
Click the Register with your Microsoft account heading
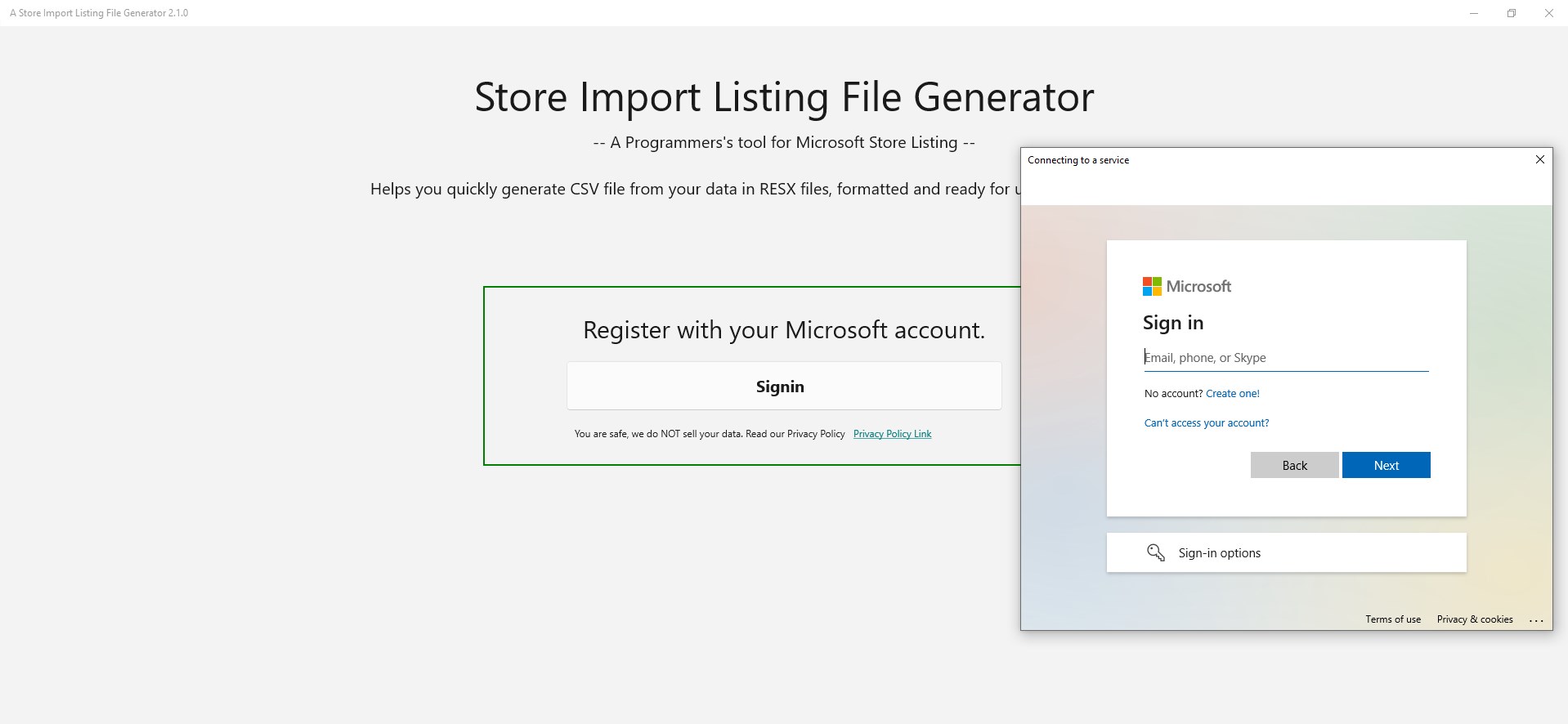pyautogui.click(x=783, y=330)
